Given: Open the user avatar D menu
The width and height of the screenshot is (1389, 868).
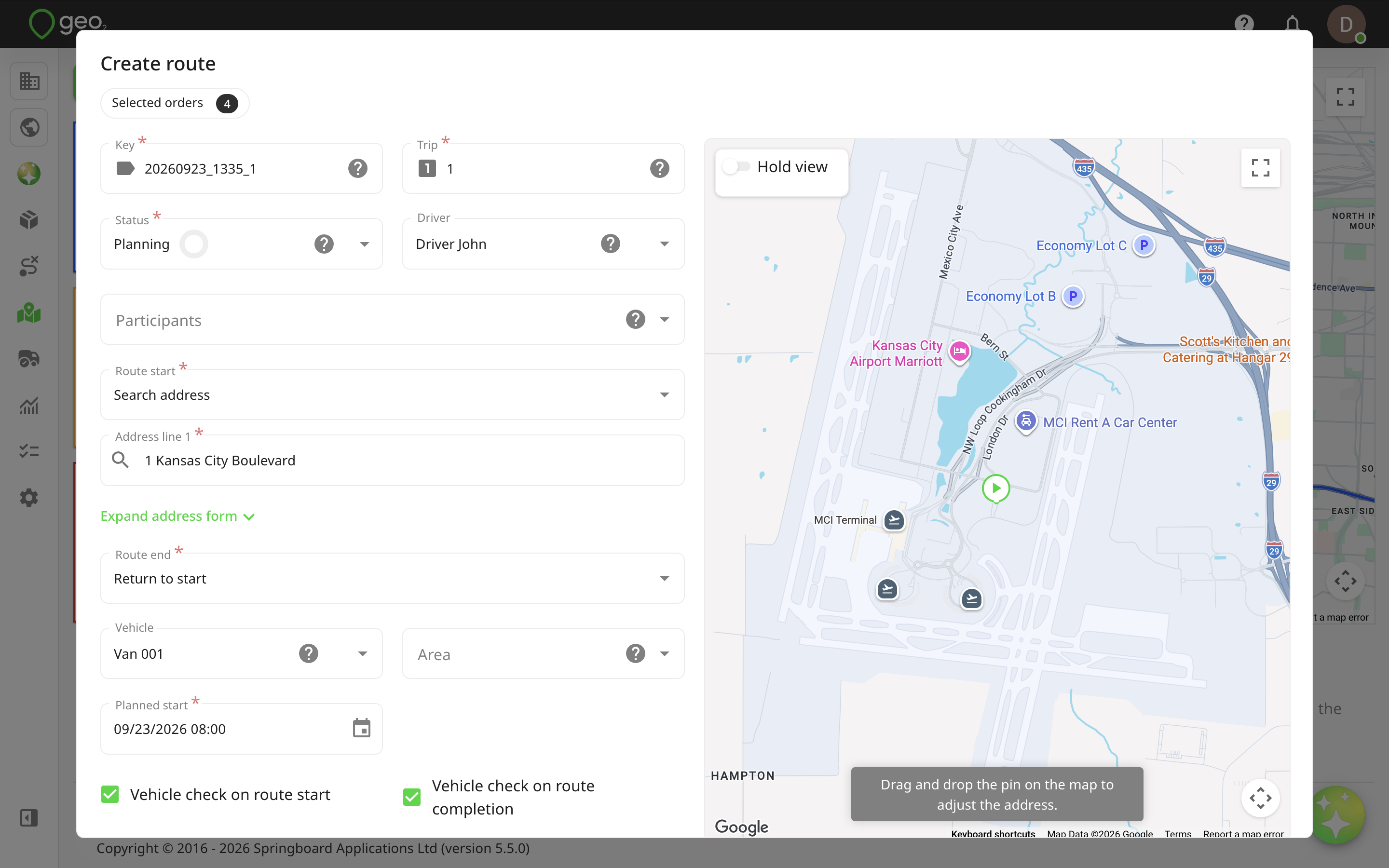Looking at the screenshot, I should click(x=1346, y=24).
